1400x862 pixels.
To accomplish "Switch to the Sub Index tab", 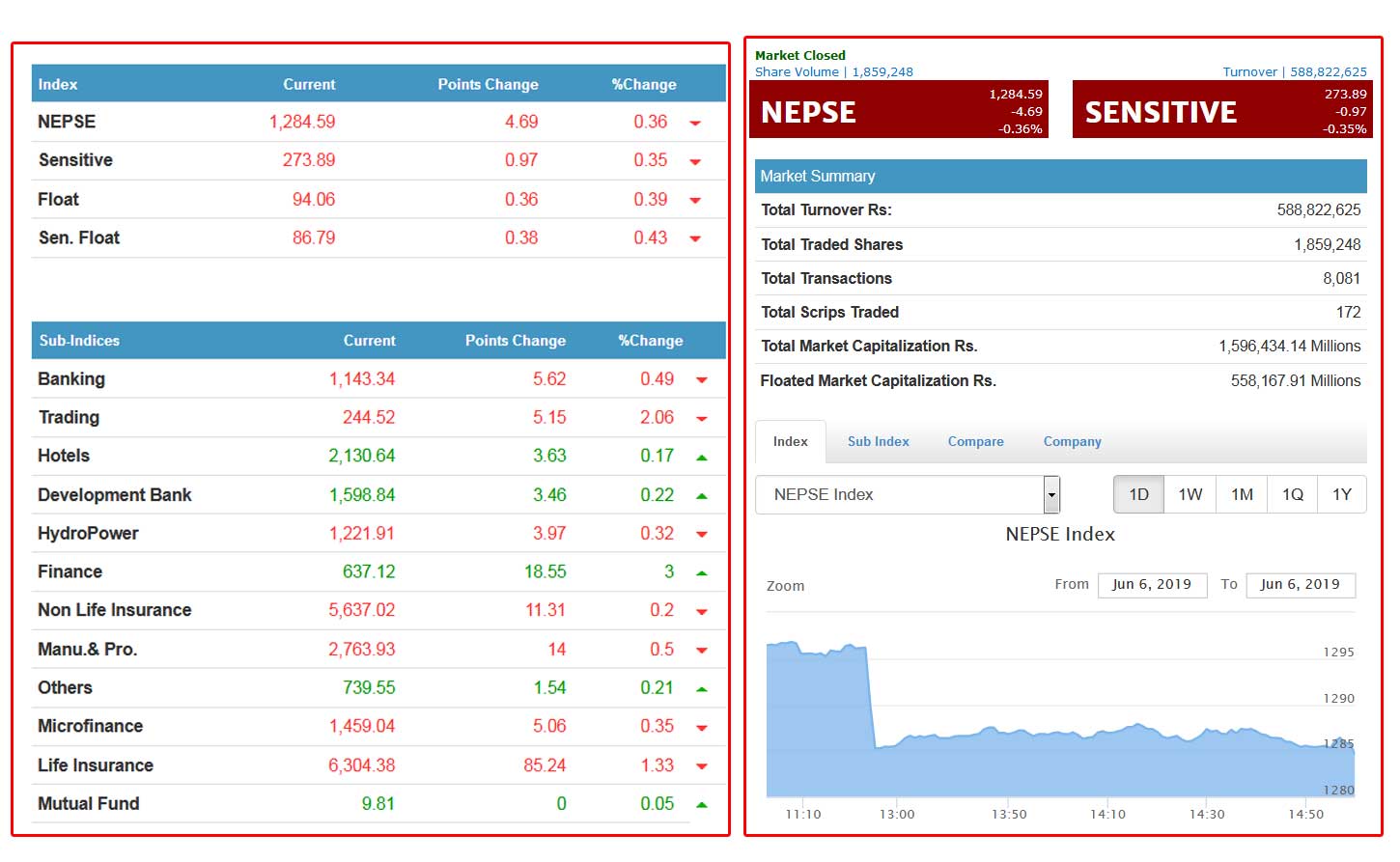I will [x=879, y=441].
